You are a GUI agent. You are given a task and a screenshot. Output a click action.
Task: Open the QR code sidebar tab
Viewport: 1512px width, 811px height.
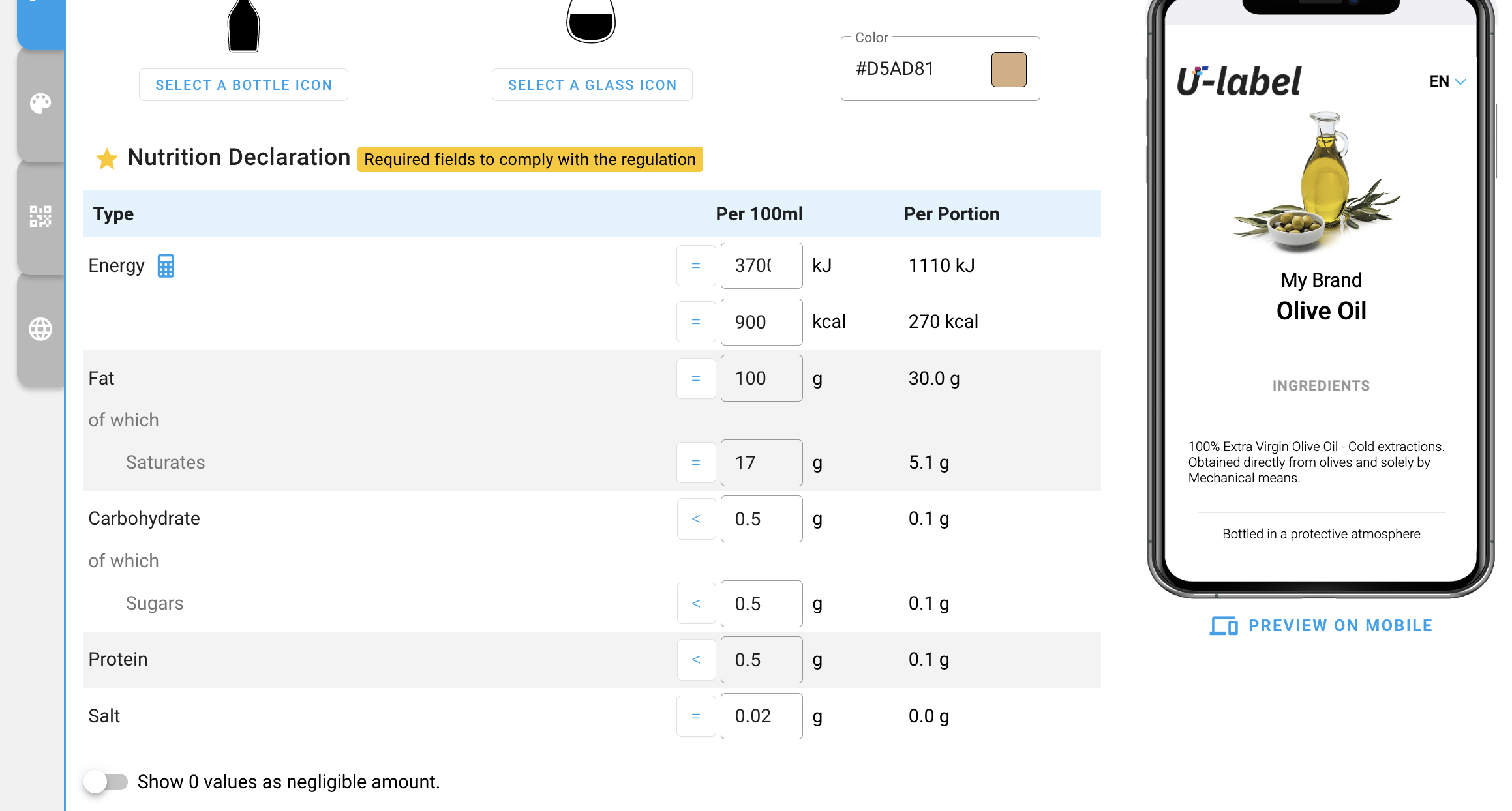(x=40, y=216)
